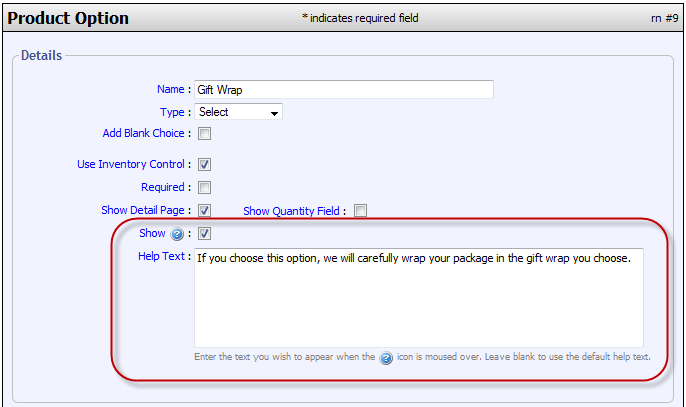Click the Use Inventory Control label link
The width and height of the screenshot is (686, 407).
tap(131, 164)
